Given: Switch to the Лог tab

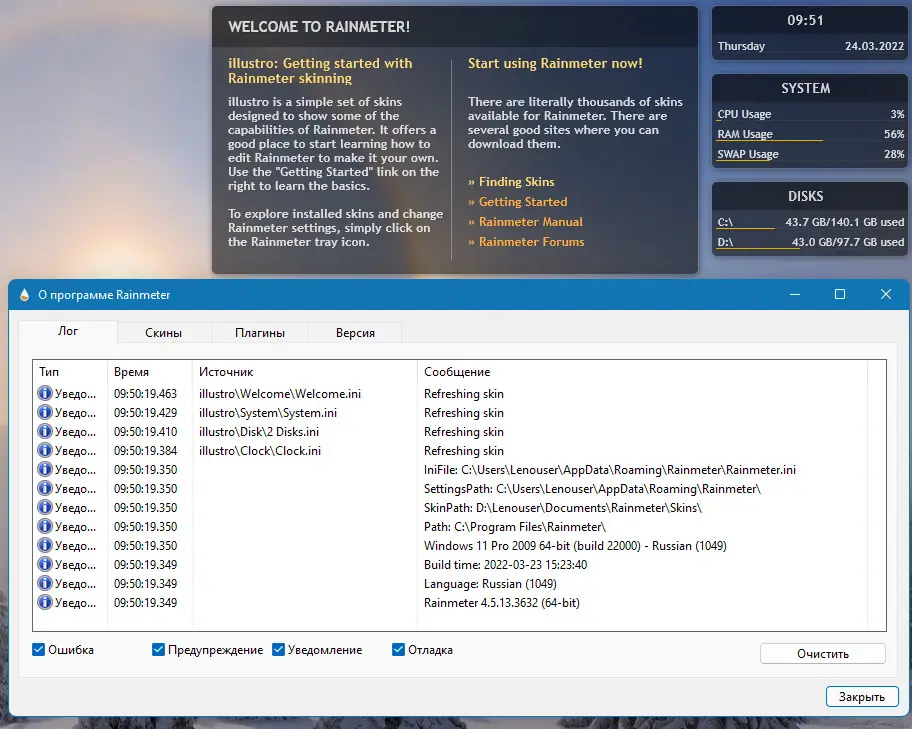Looking at the screenshot, I should [68, 331].
